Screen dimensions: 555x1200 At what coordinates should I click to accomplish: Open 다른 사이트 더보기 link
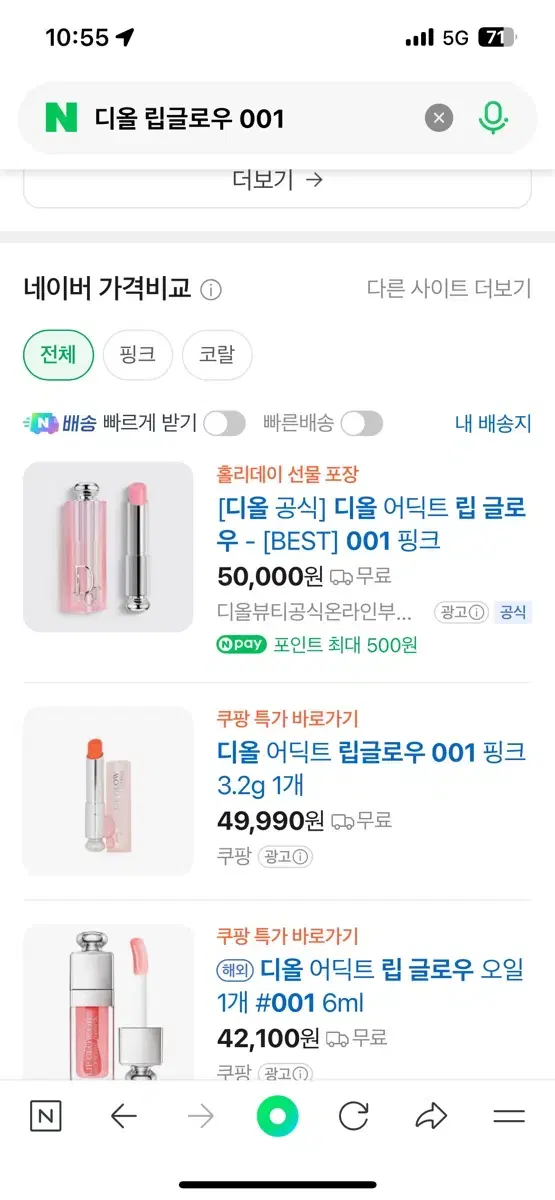point(449,289)
